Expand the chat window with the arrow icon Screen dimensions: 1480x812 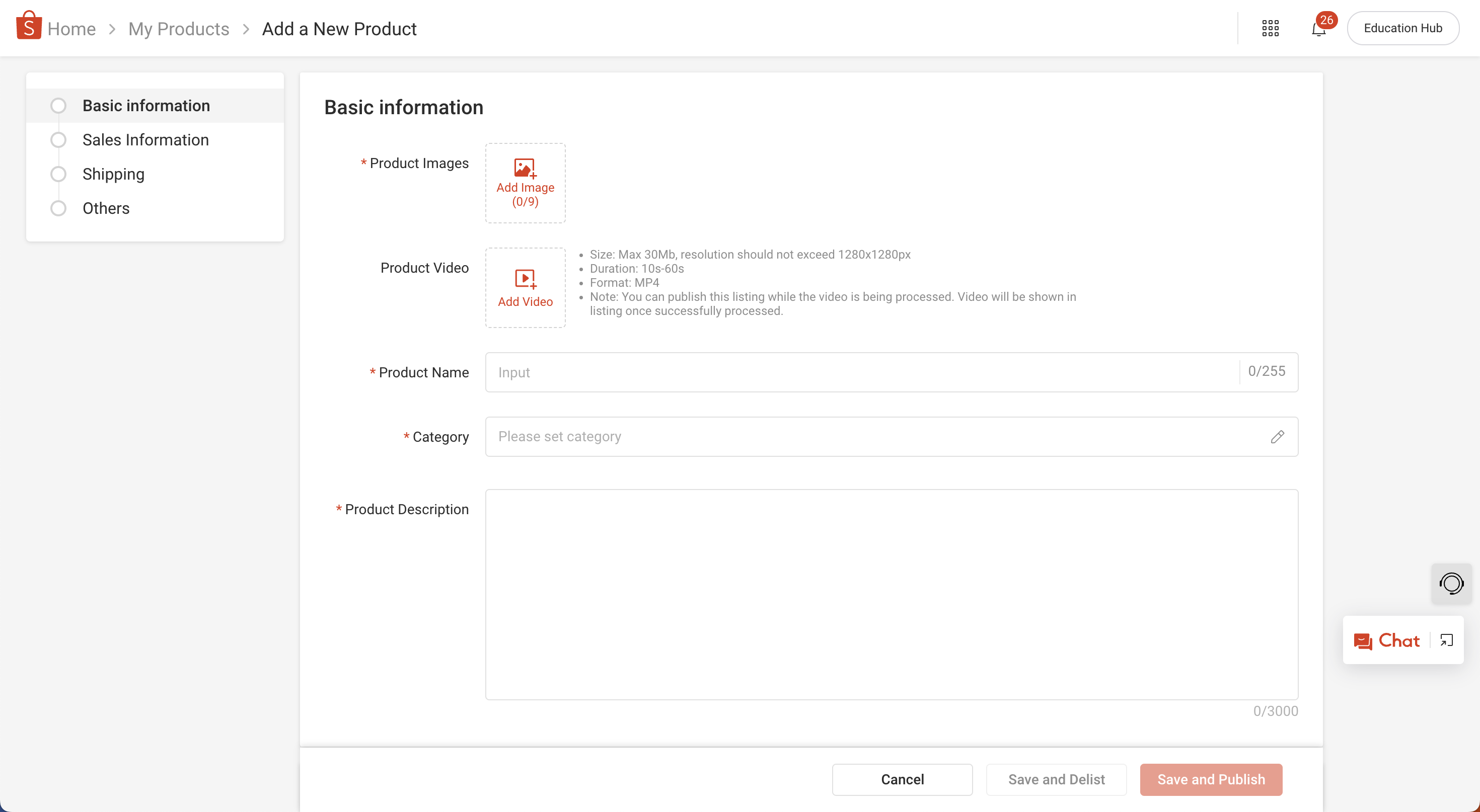click(1446, 640)
